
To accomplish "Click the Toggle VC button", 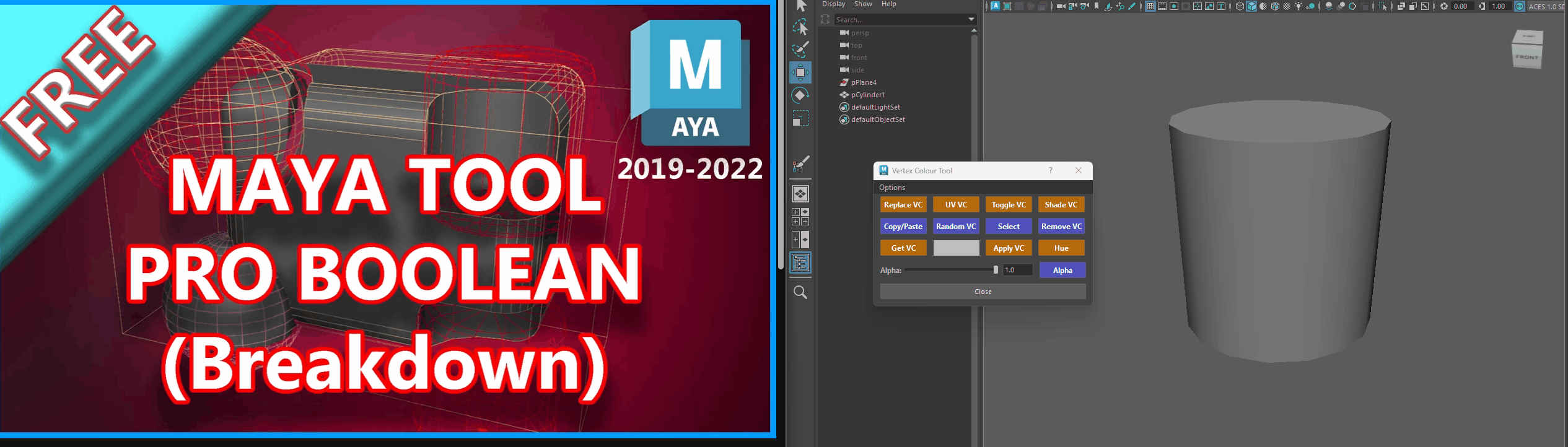I will click(x=1009, y=205).
